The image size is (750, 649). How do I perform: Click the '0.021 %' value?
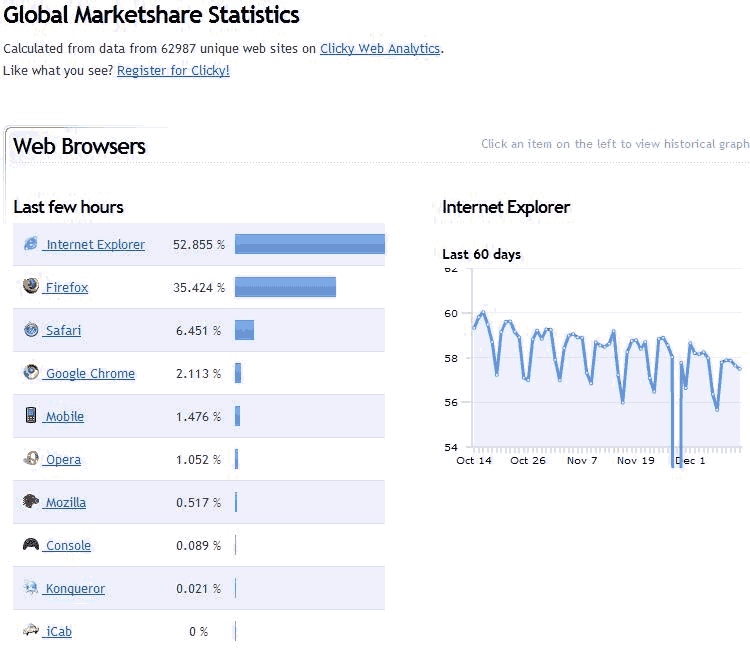coord(199,589)
